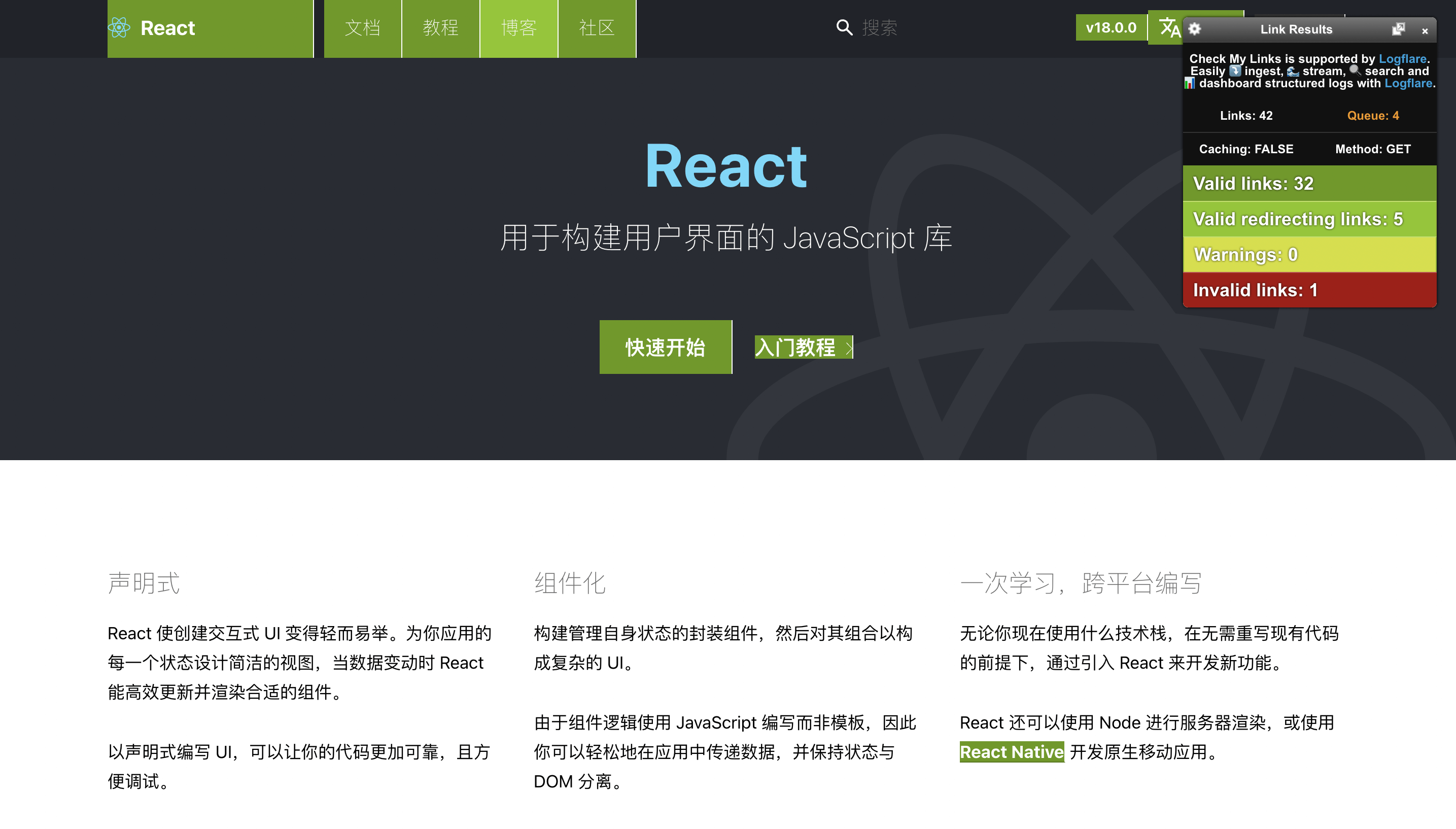Open the React Native link
This screenshot has height=829, width=1456.
(1011, 751)
